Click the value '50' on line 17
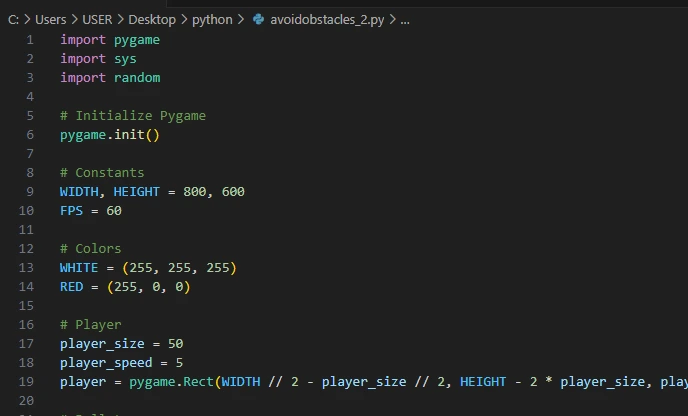This screenshot has width=688, height=416. [176, 344]
